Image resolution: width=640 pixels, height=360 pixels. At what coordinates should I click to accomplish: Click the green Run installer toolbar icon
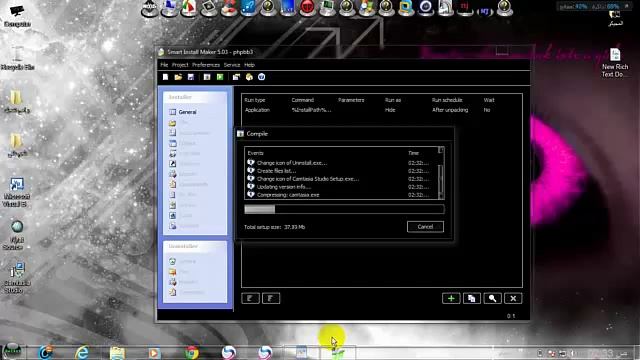[220, 77]
